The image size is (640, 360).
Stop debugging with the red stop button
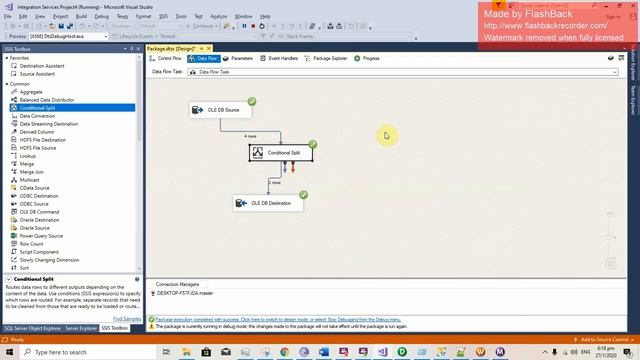[253, 26]
